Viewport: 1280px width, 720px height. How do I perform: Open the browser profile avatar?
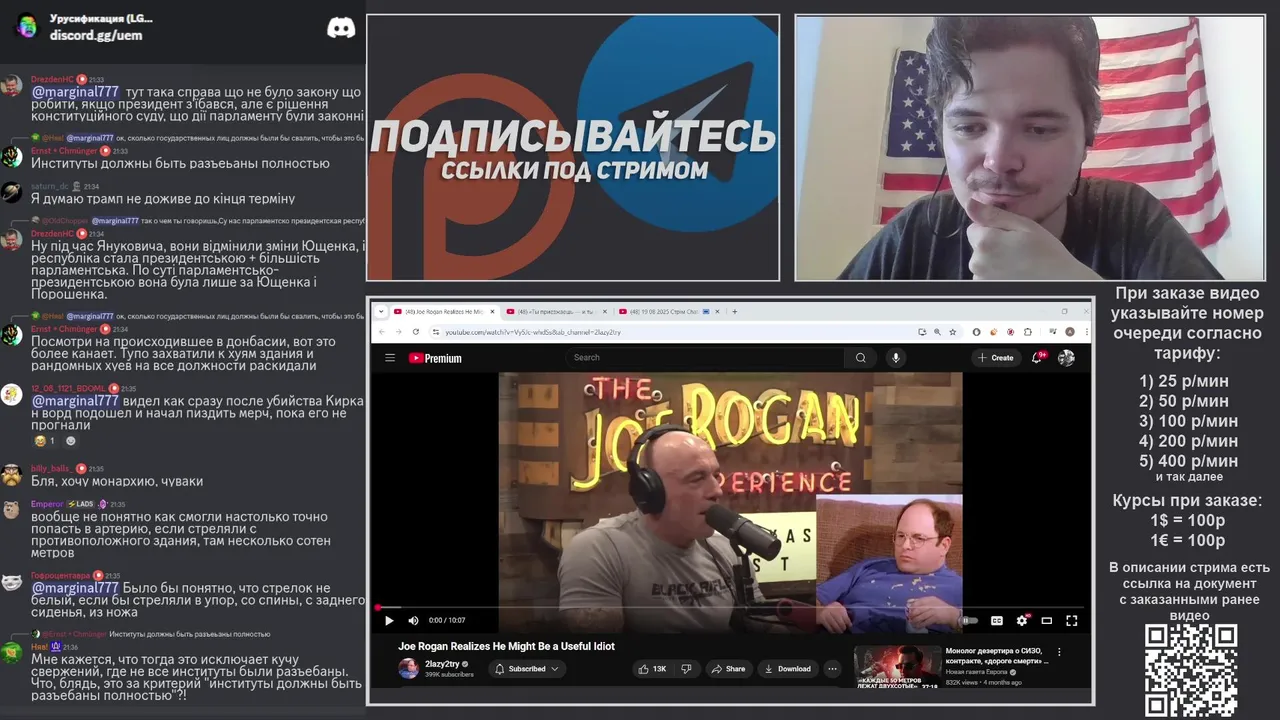pos(1070,332)
